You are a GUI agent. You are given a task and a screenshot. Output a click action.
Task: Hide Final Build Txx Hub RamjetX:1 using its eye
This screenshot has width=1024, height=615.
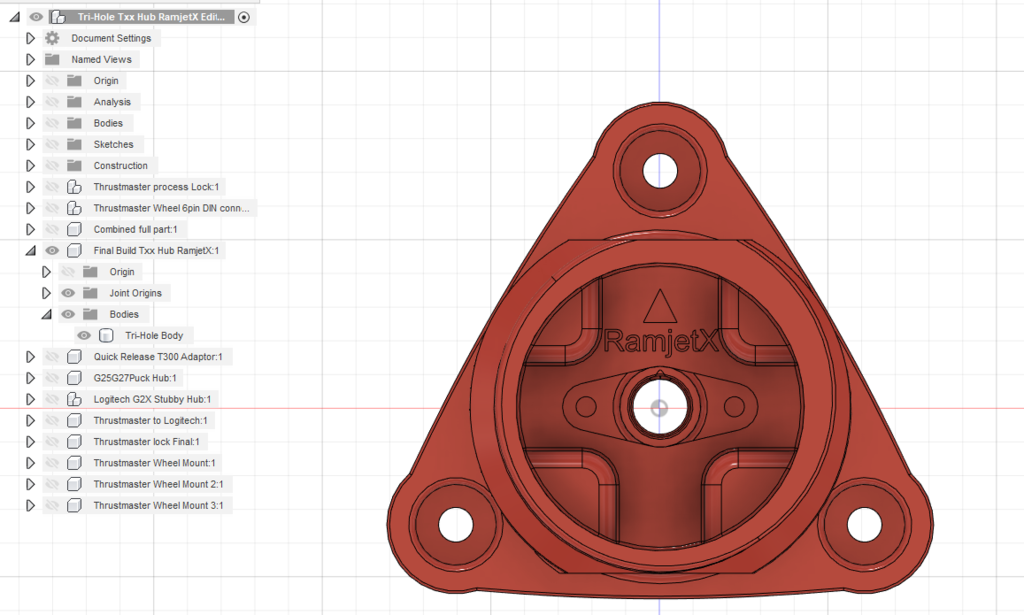click(52, 251)
